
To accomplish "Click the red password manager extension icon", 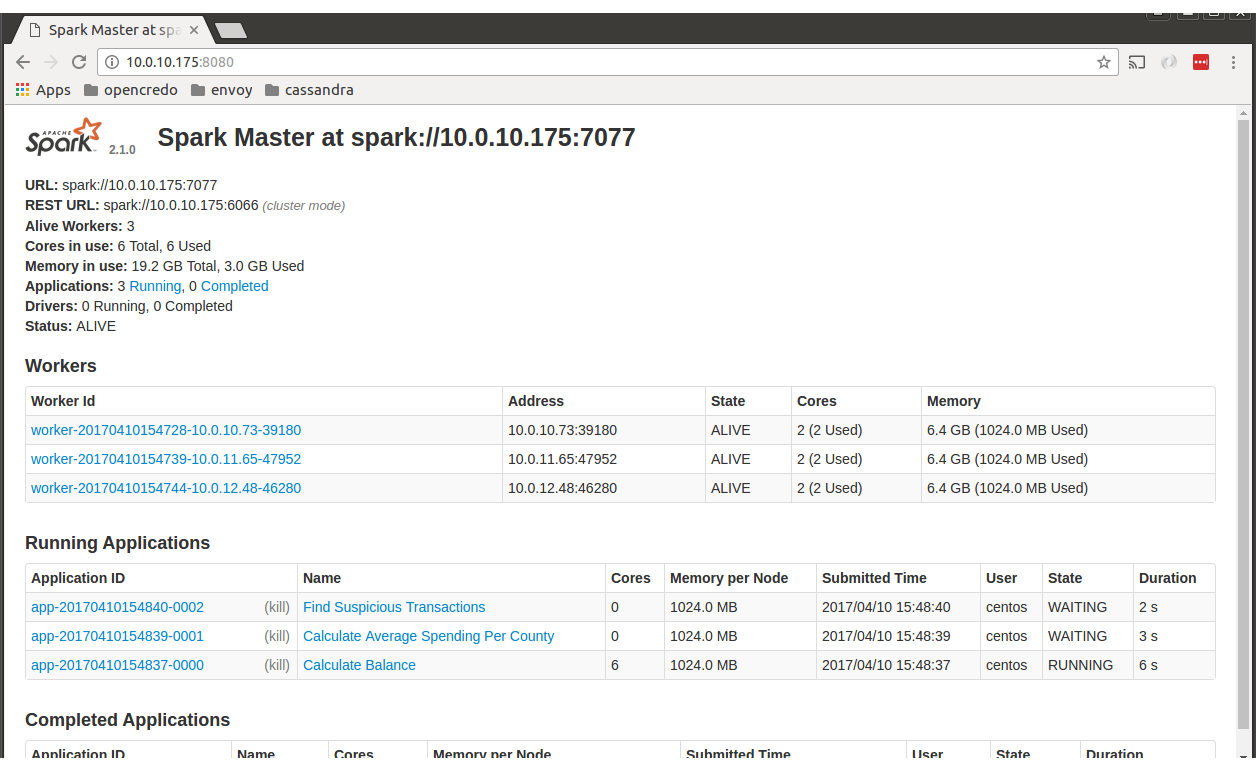I will (1201, 62).
